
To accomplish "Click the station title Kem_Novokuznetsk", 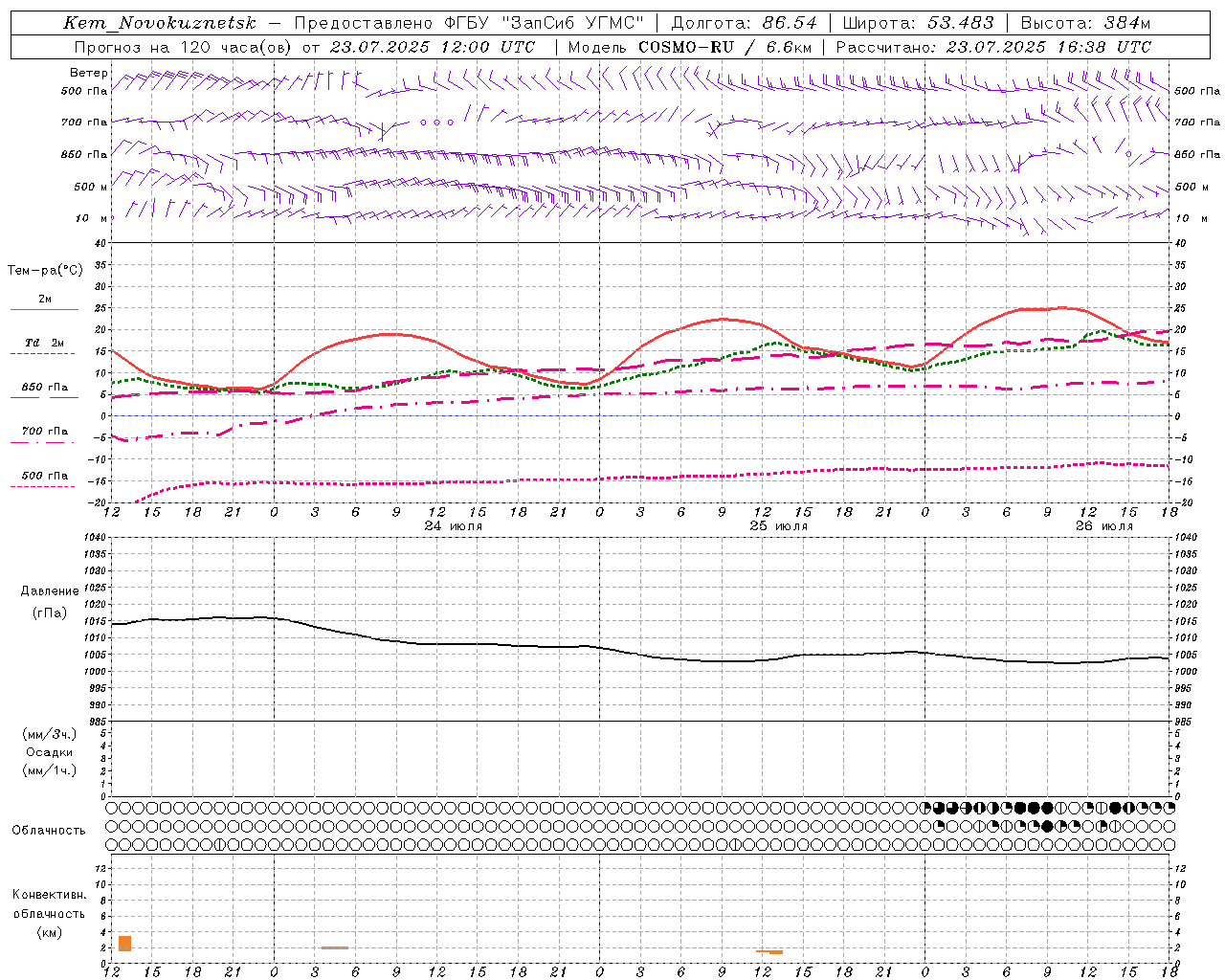I will click(x=160, y=23).
